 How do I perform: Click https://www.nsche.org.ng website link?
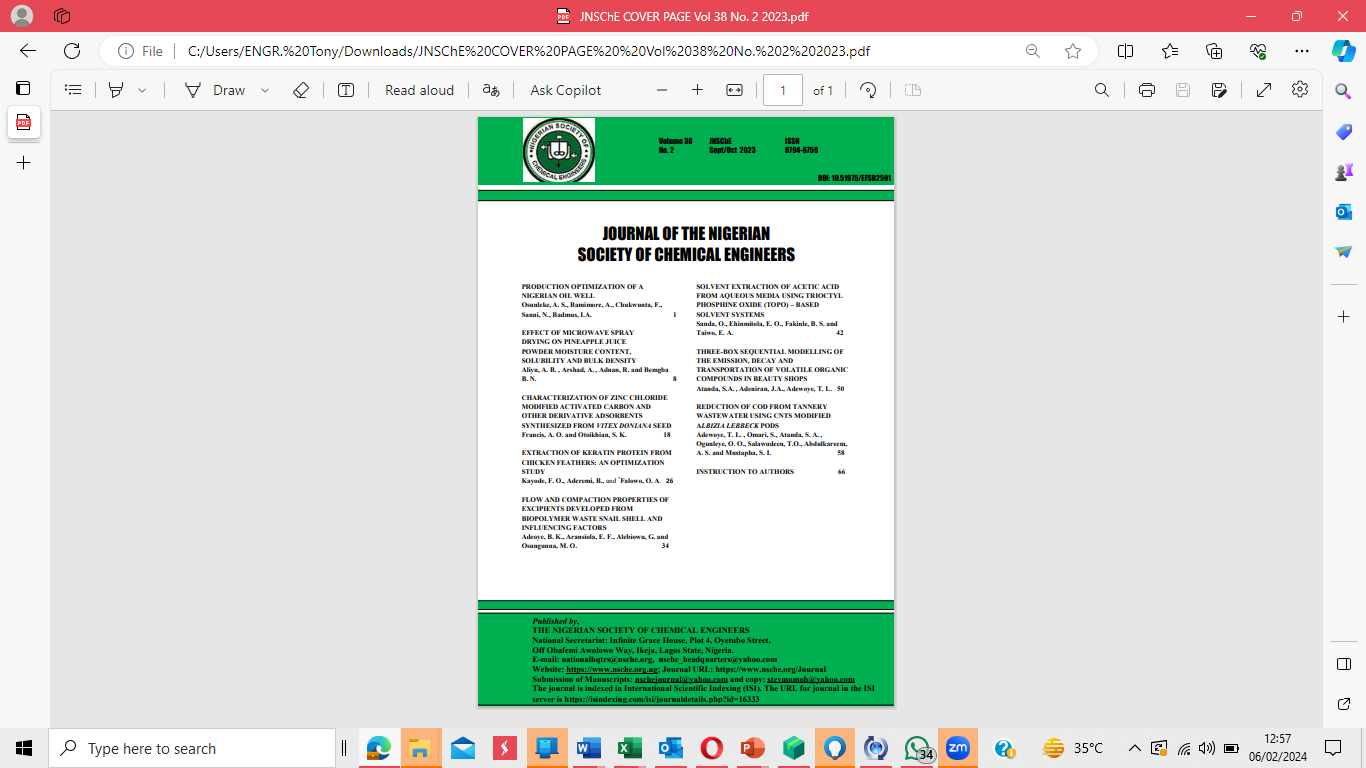pos(613,669)
